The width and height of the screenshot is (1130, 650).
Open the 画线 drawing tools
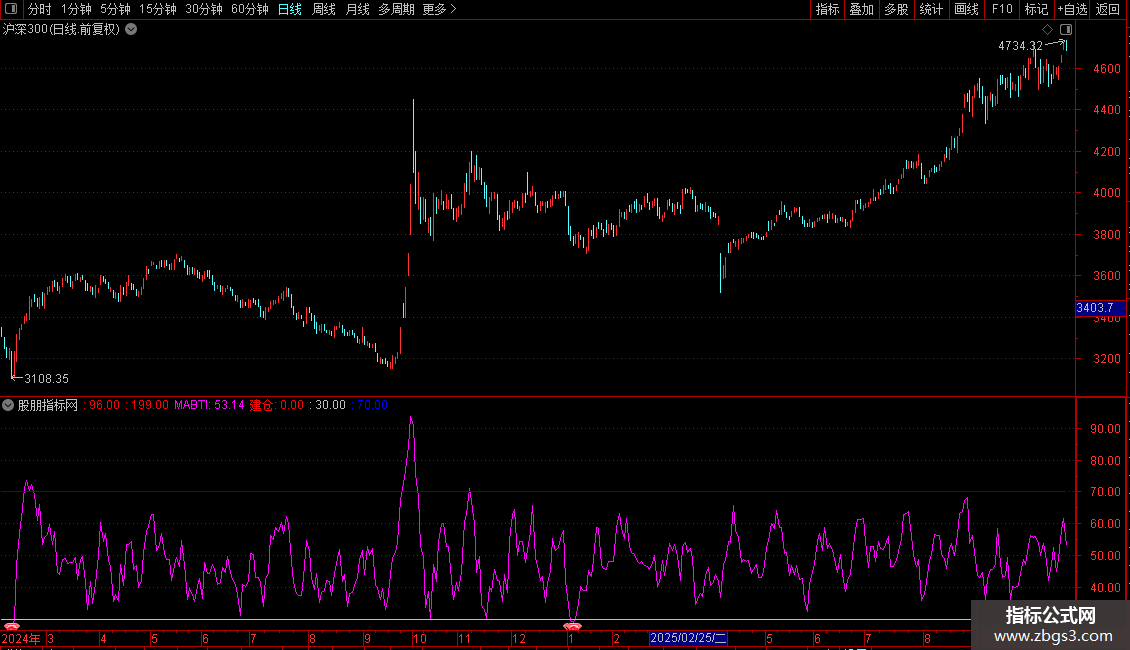pos(966,9)
